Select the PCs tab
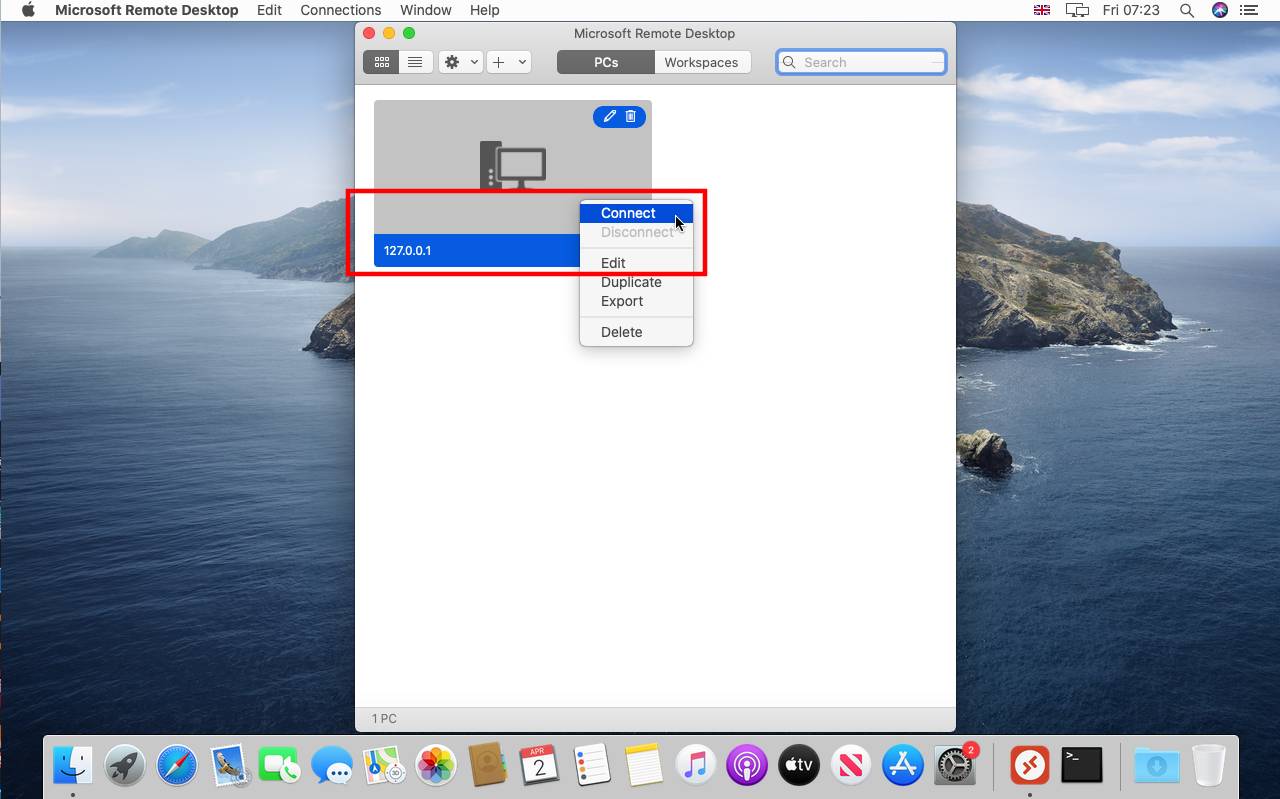This screenshot has height=799, width=1280. coord(606,62)
